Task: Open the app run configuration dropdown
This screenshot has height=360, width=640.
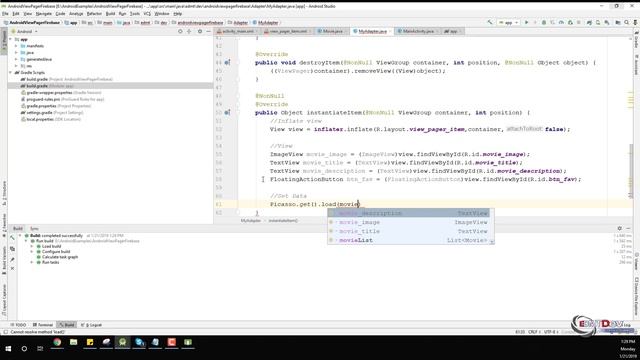Action: pos(509,22)
